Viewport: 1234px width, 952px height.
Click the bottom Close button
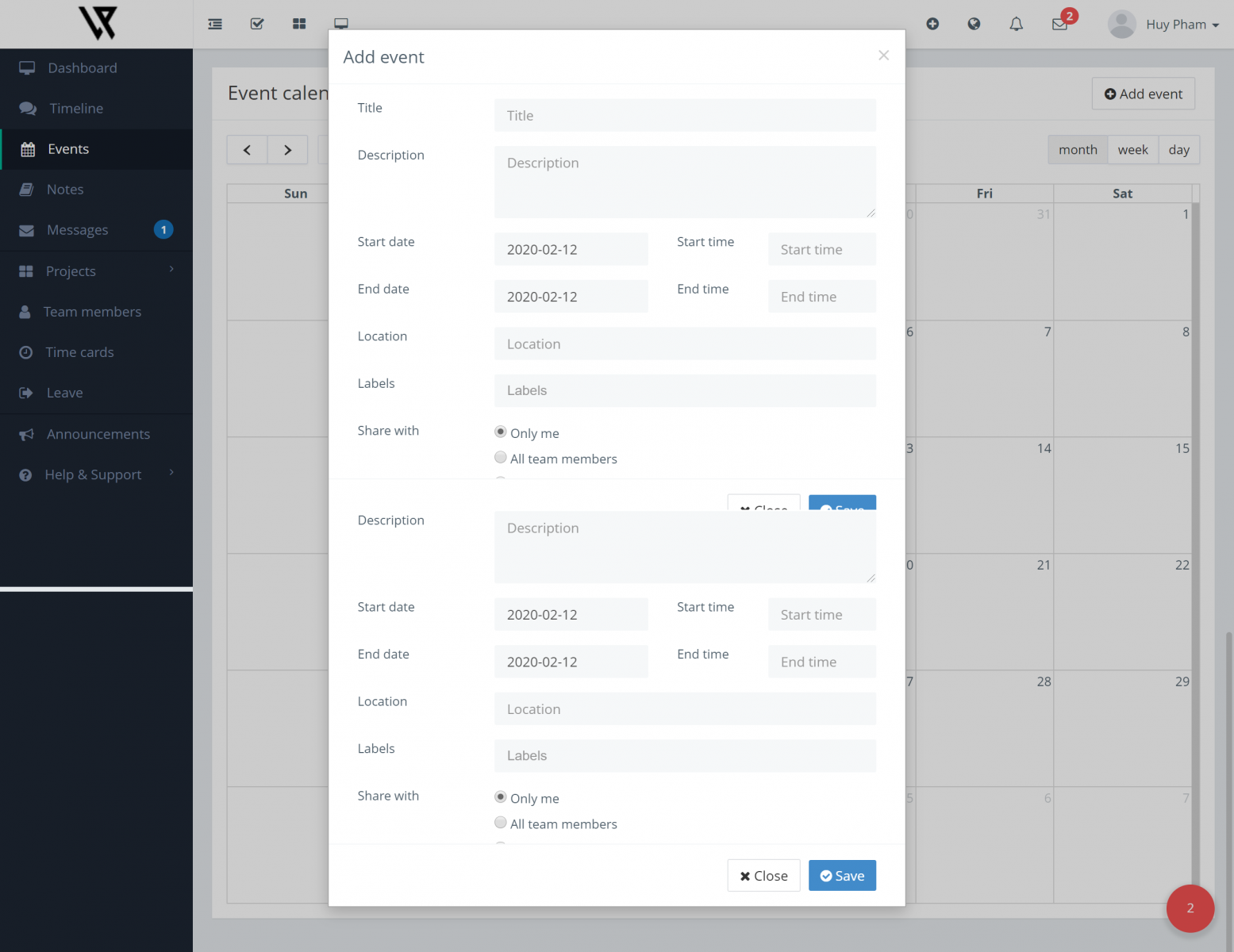pos(763,876)
